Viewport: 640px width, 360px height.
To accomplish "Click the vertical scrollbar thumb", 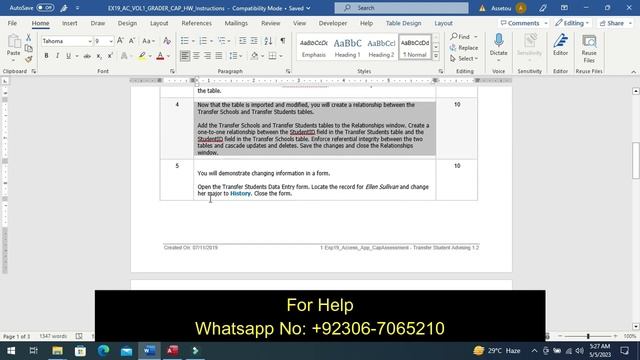I will click(x=636, y=160).
